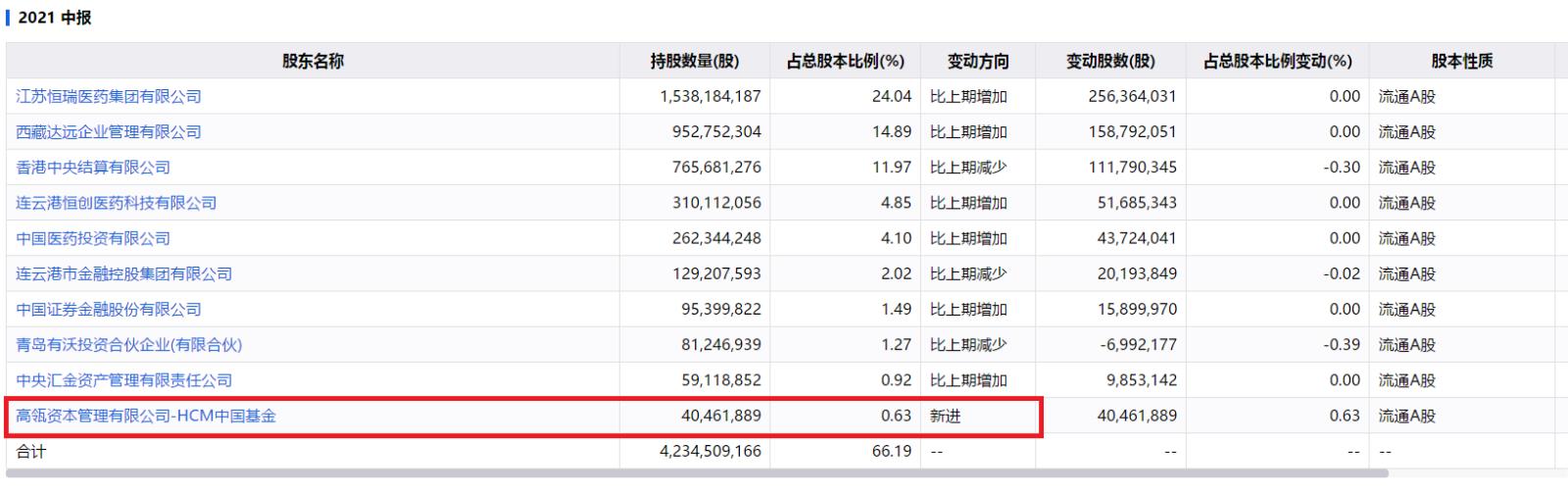Viewport: 1568px width, 492px height.
Task: Click the 占总股本比例变动(%) column header
Action: (x=1278, y=61)
